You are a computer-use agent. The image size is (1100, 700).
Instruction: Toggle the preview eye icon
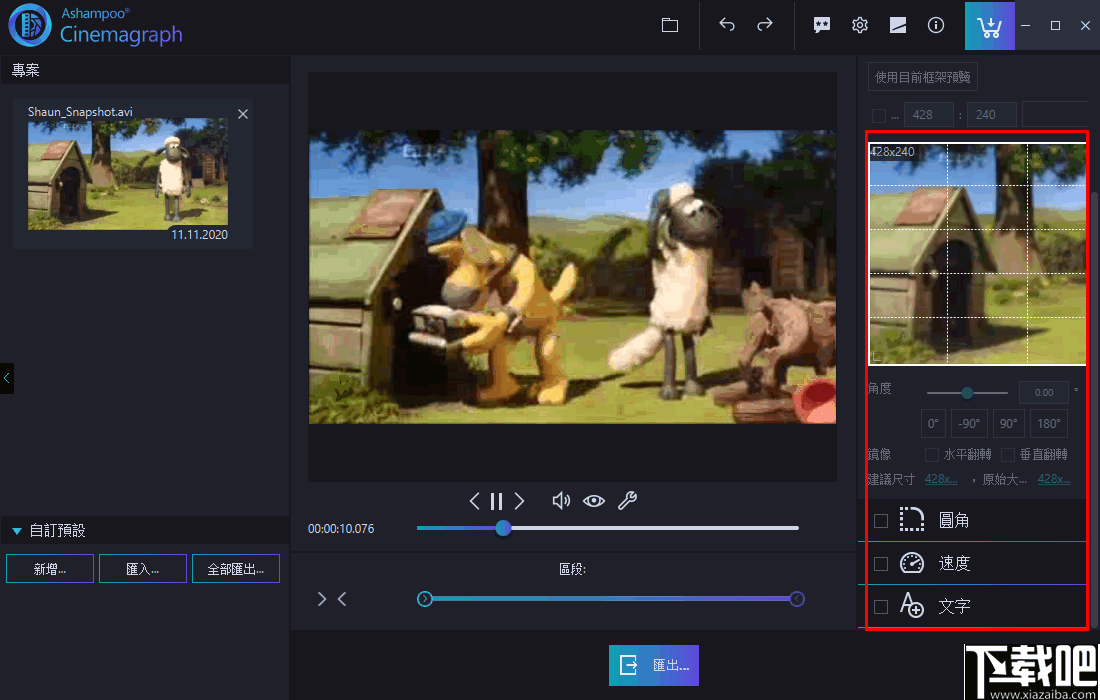click(594, 501)
